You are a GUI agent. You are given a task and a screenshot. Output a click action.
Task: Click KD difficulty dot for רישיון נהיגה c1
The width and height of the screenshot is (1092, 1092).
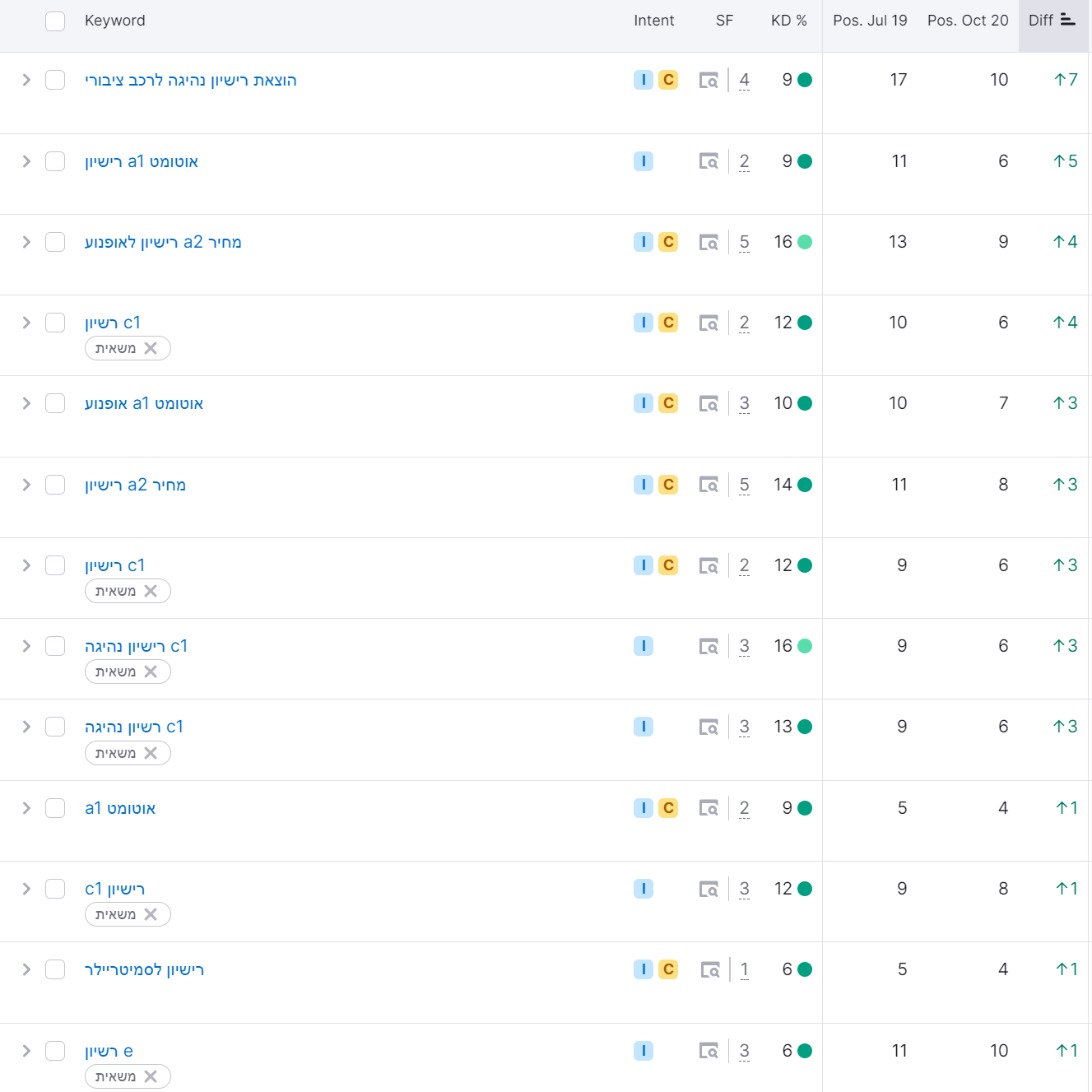click(x=805, y=646)
